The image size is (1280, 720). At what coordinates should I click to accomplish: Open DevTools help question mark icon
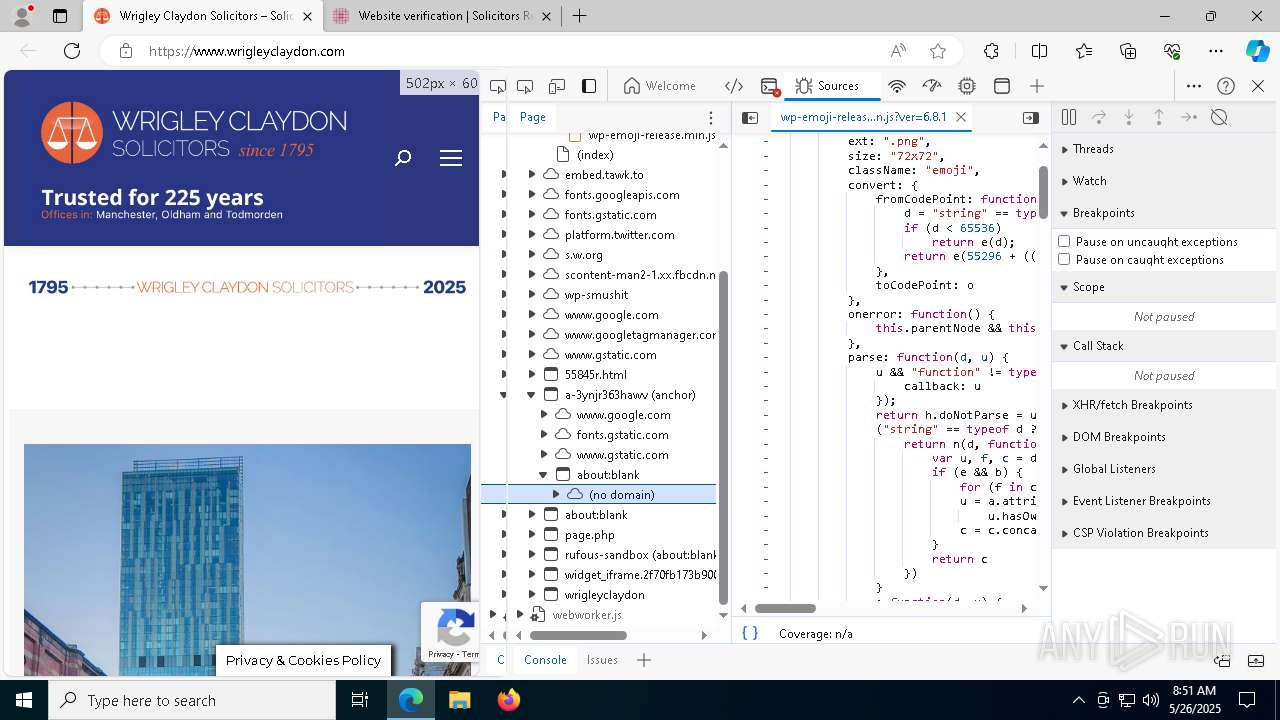[1226, 86]
